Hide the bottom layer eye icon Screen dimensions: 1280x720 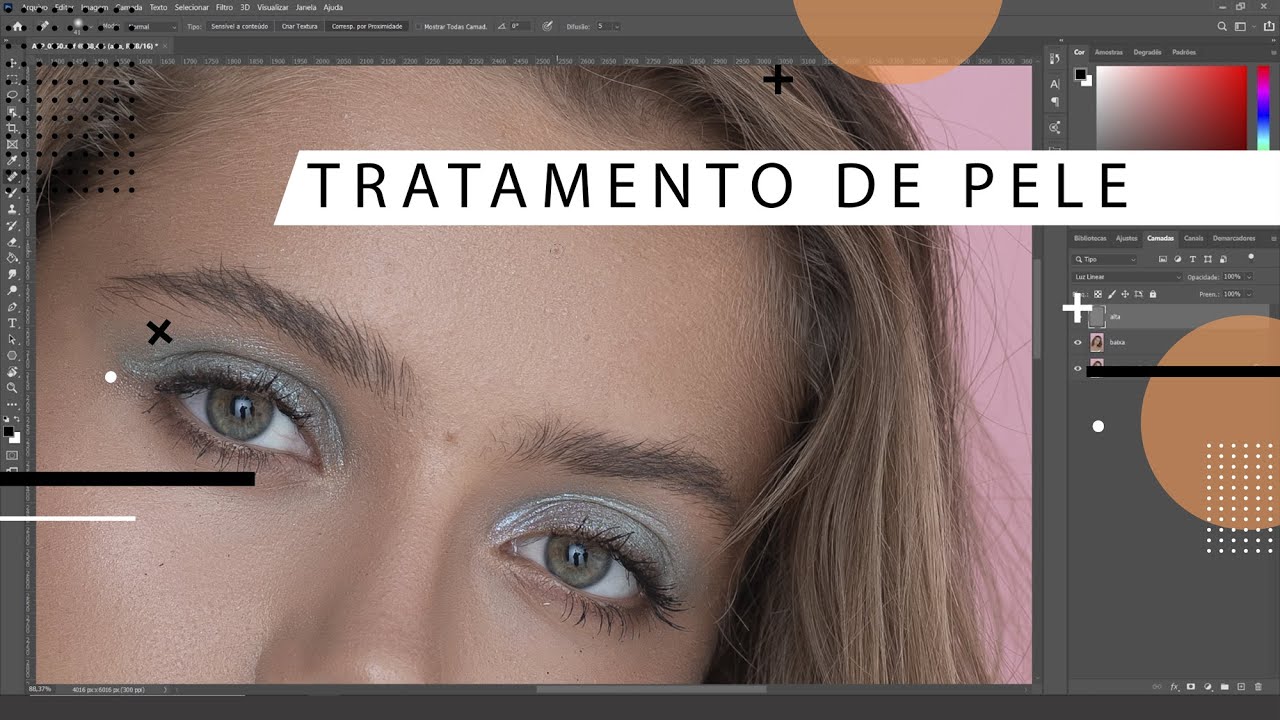pyautogui.click(x=1078, y=368)
